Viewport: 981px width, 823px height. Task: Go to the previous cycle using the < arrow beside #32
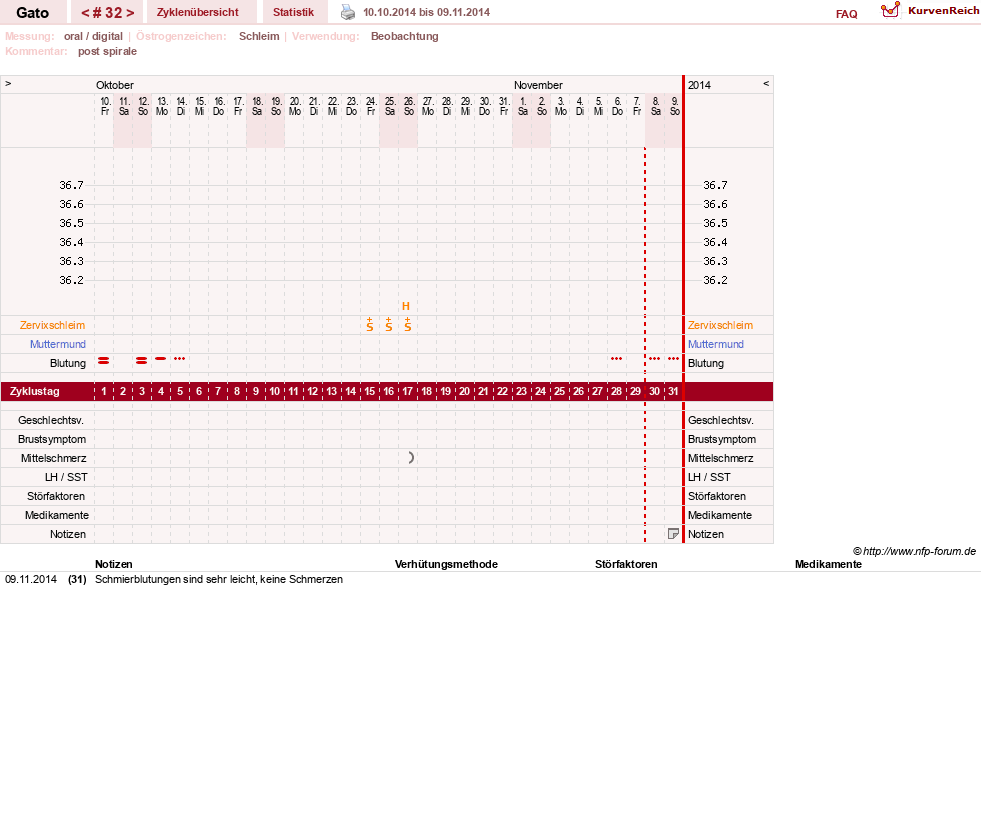click(x=85, y=13)
